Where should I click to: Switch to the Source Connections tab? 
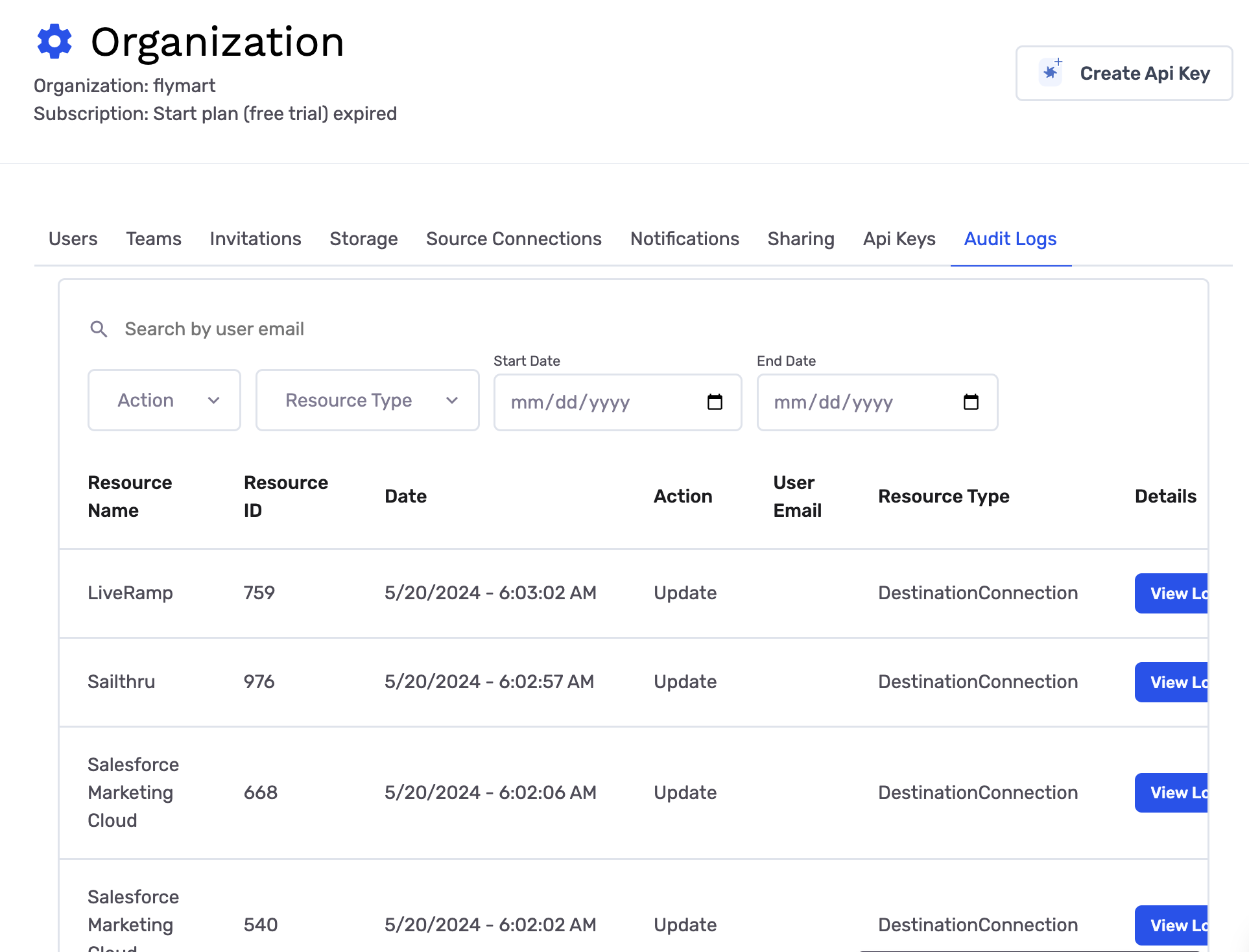pos(514,238)
